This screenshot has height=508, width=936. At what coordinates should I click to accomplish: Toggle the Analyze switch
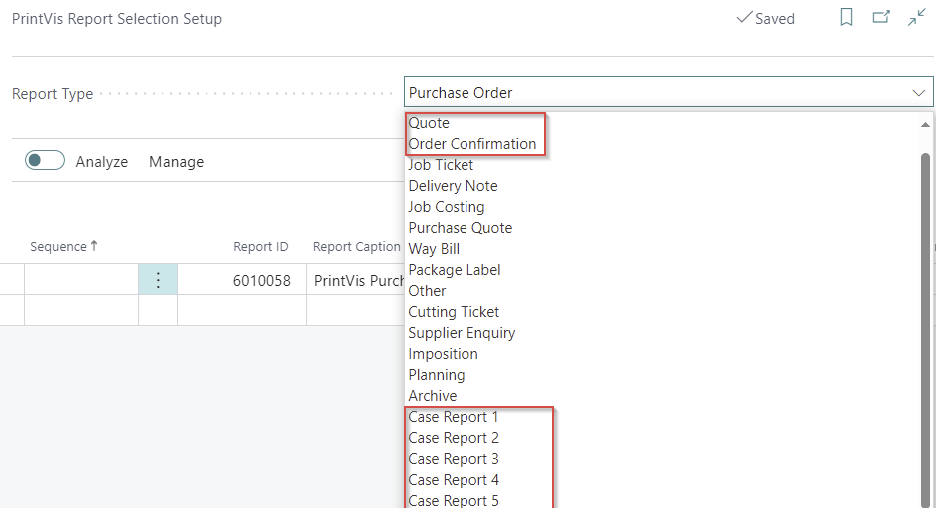click(x=45, y=161)
